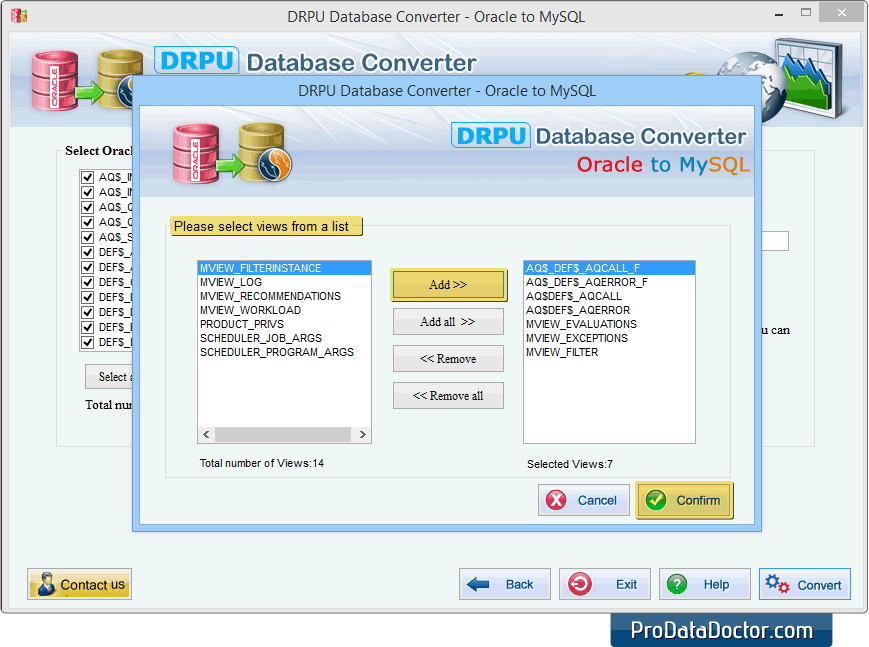The height and width of the screenshot is (647, 869).
Task: Select AQ$DEF$_AQCALL in selected views
Action: coord(609,296)
